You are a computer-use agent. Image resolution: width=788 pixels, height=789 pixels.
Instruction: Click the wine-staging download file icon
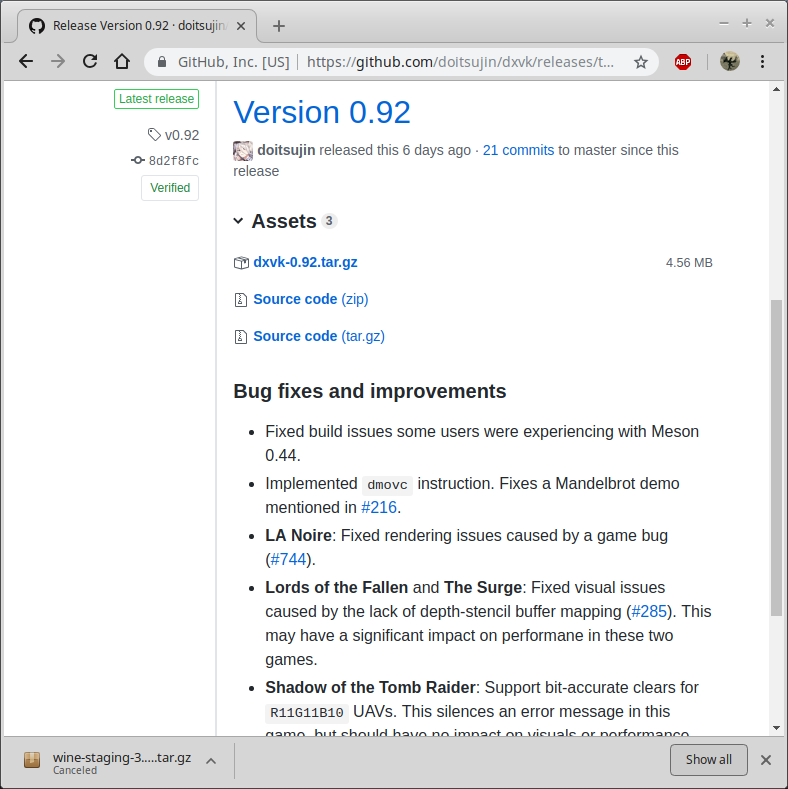click(x=32, y=760)
